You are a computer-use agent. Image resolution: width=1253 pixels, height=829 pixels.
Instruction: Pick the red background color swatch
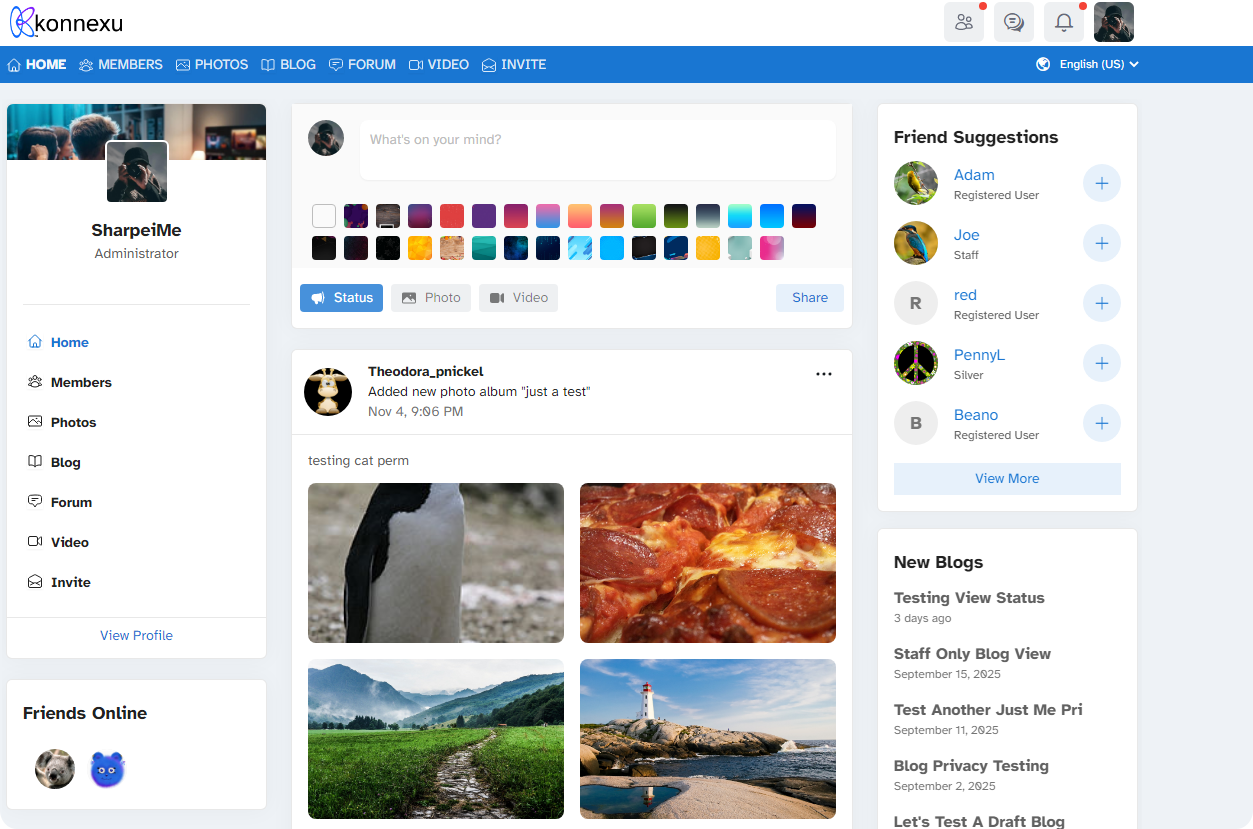pos(452,216)
